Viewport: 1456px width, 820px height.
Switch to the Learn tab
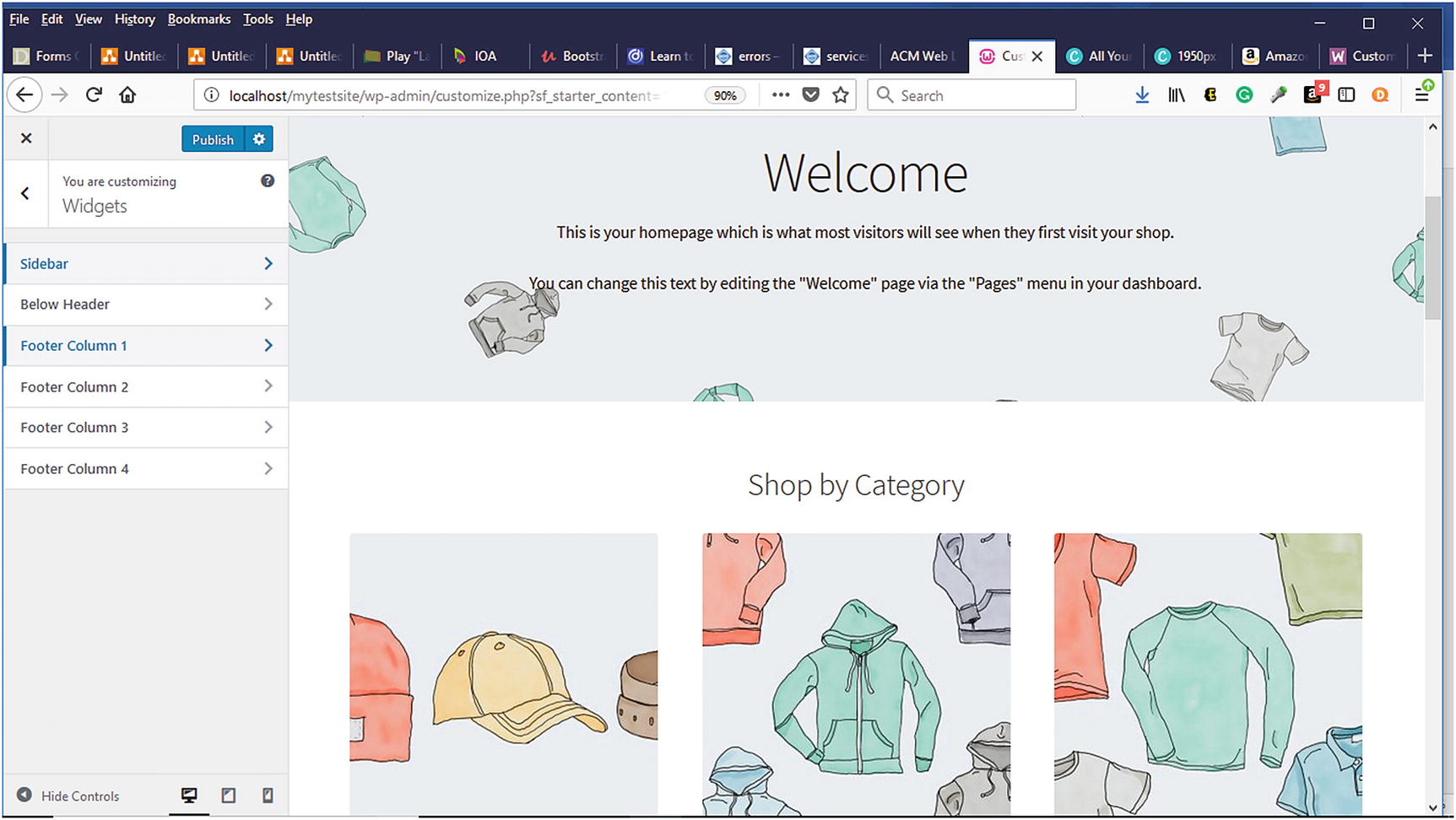(662, 57)
